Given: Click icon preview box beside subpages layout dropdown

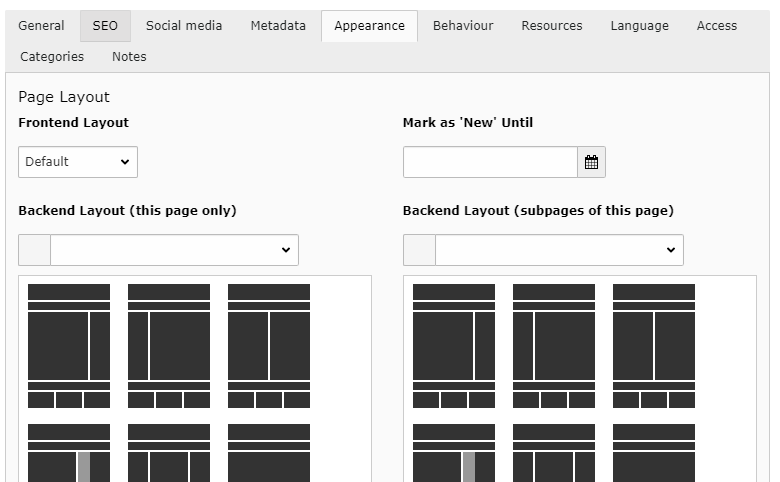Looking at the screenshot, I should [x=419, y=250].
